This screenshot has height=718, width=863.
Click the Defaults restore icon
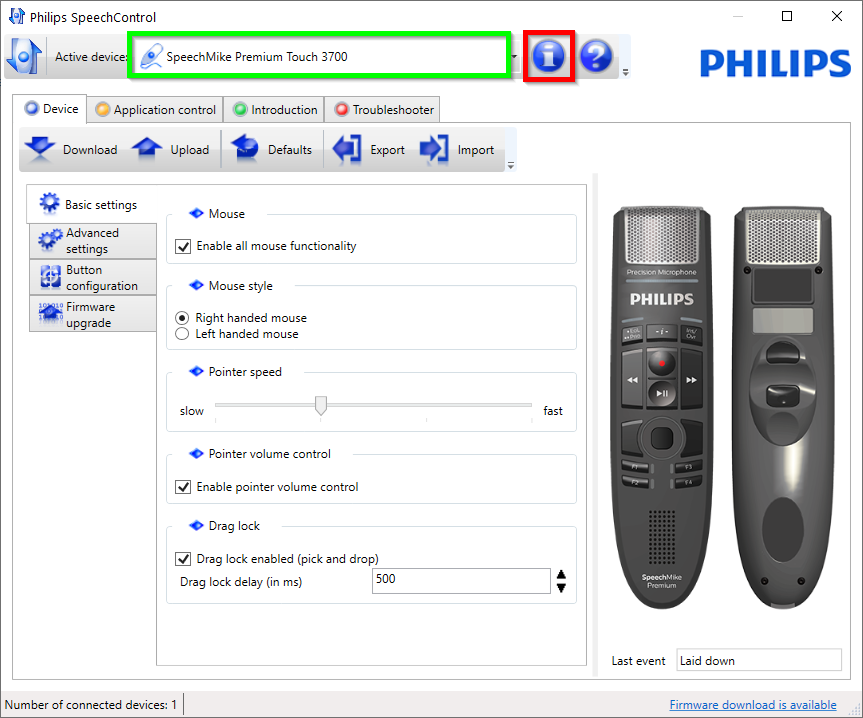point(245,149)
